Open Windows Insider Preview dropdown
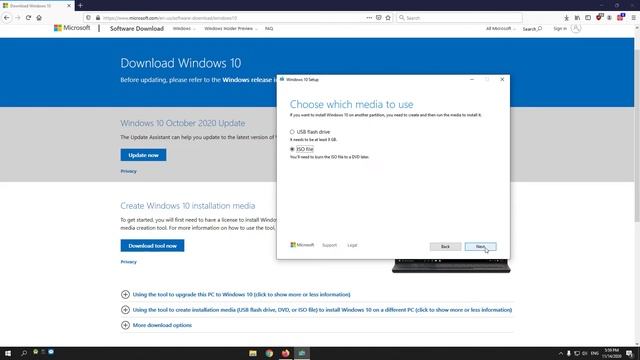Viewport: 640px width, 360px height. (x=231, y=29)
